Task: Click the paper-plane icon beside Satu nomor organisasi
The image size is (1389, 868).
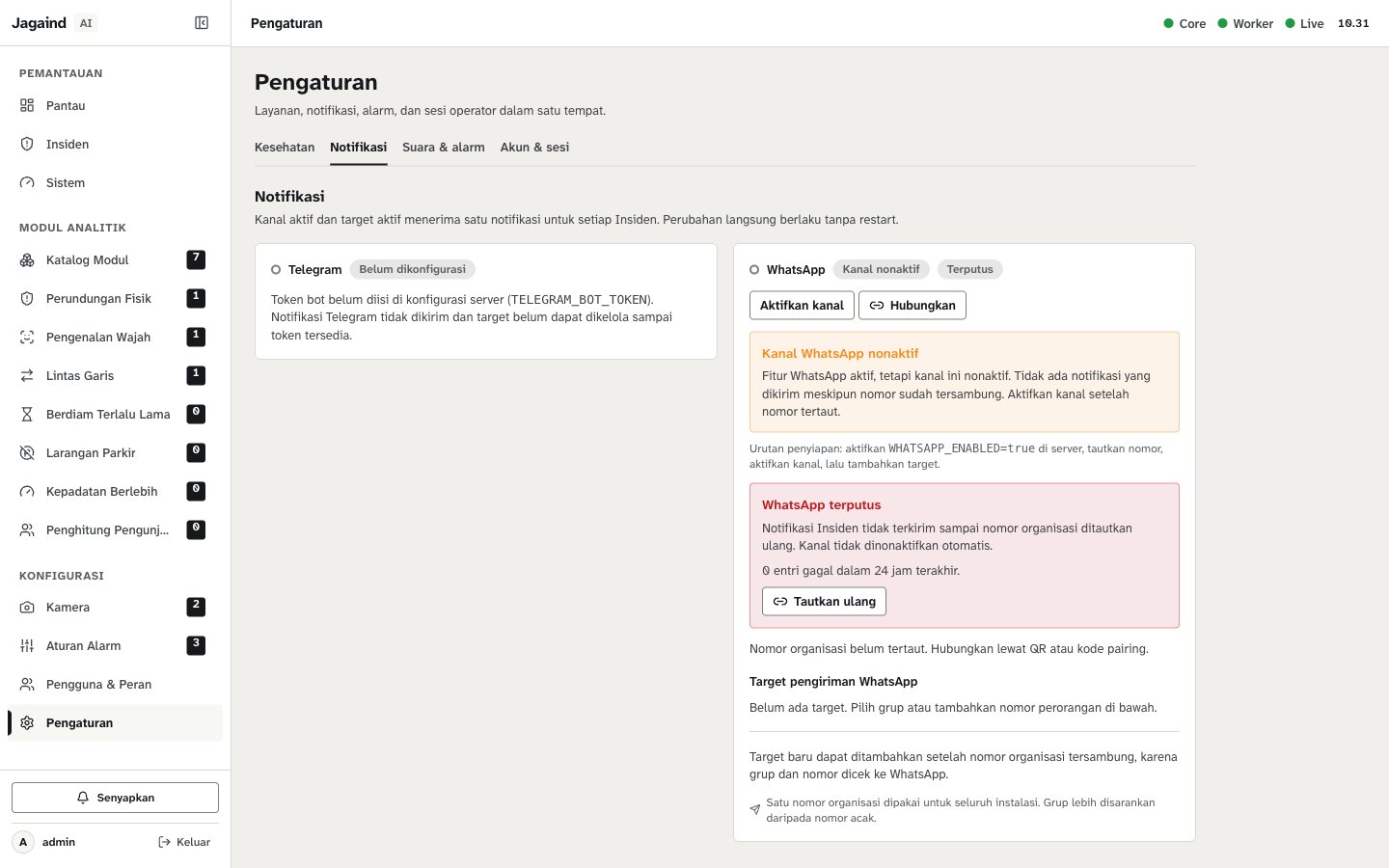Action: (x=755, y=809)
